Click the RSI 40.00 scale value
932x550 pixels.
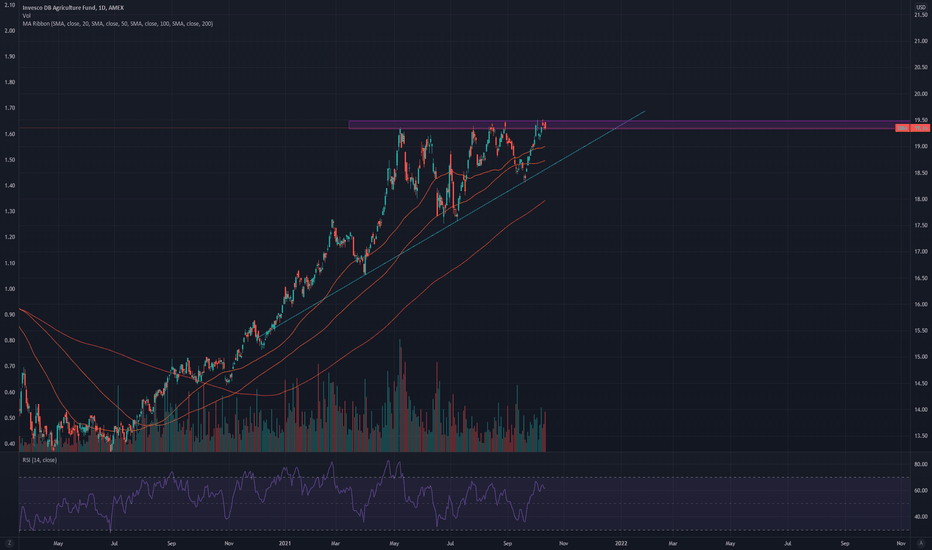click(921, 517)
